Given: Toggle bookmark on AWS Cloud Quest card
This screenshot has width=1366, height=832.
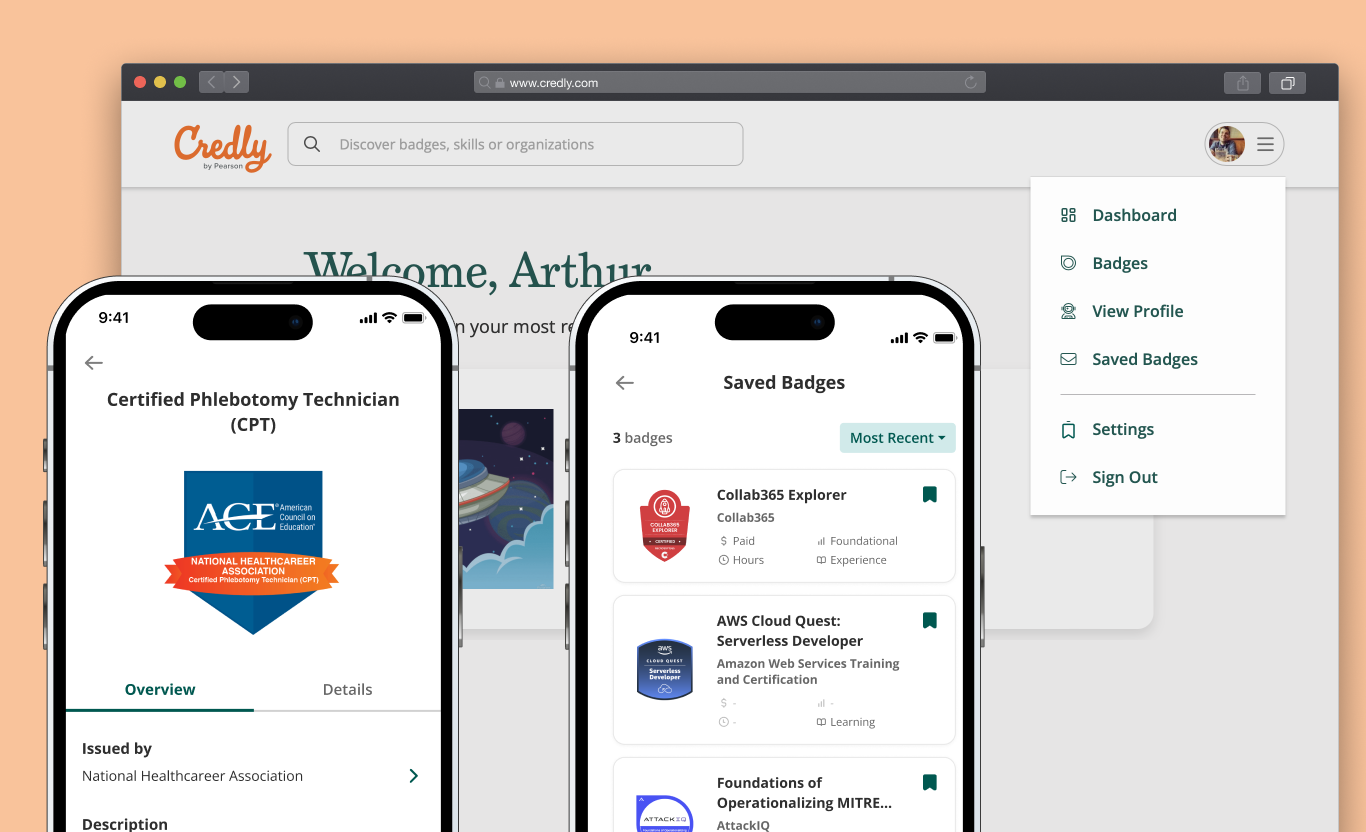Looking at the screenshot, I should [929, 621].
